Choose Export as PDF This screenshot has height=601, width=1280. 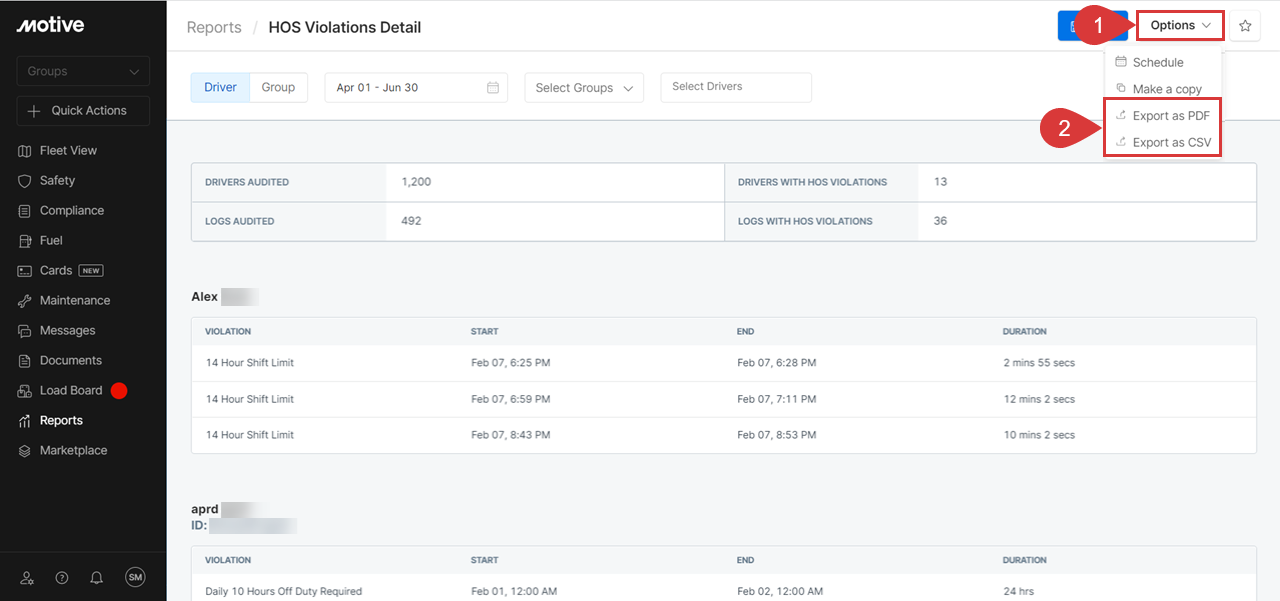(x=1170, y=116)
